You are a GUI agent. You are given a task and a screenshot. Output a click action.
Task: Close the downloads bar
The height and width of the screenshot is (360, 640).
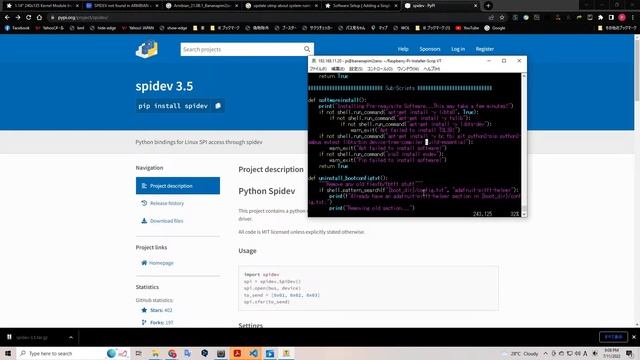click(633, 337)
